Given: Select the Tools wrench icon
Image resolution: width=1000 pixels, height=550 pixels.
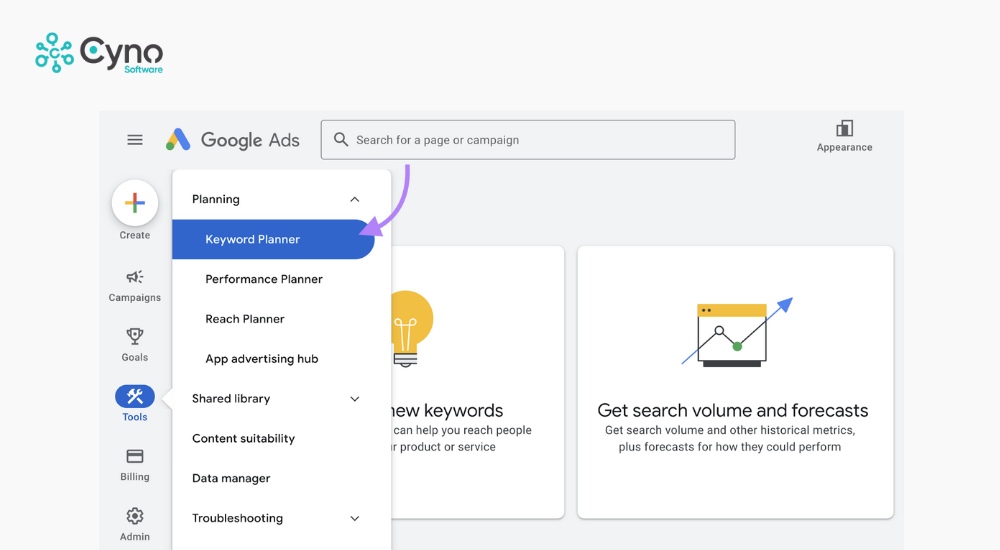Looking at the screenshot, I should pyautogui.click(x=135, y=396).
